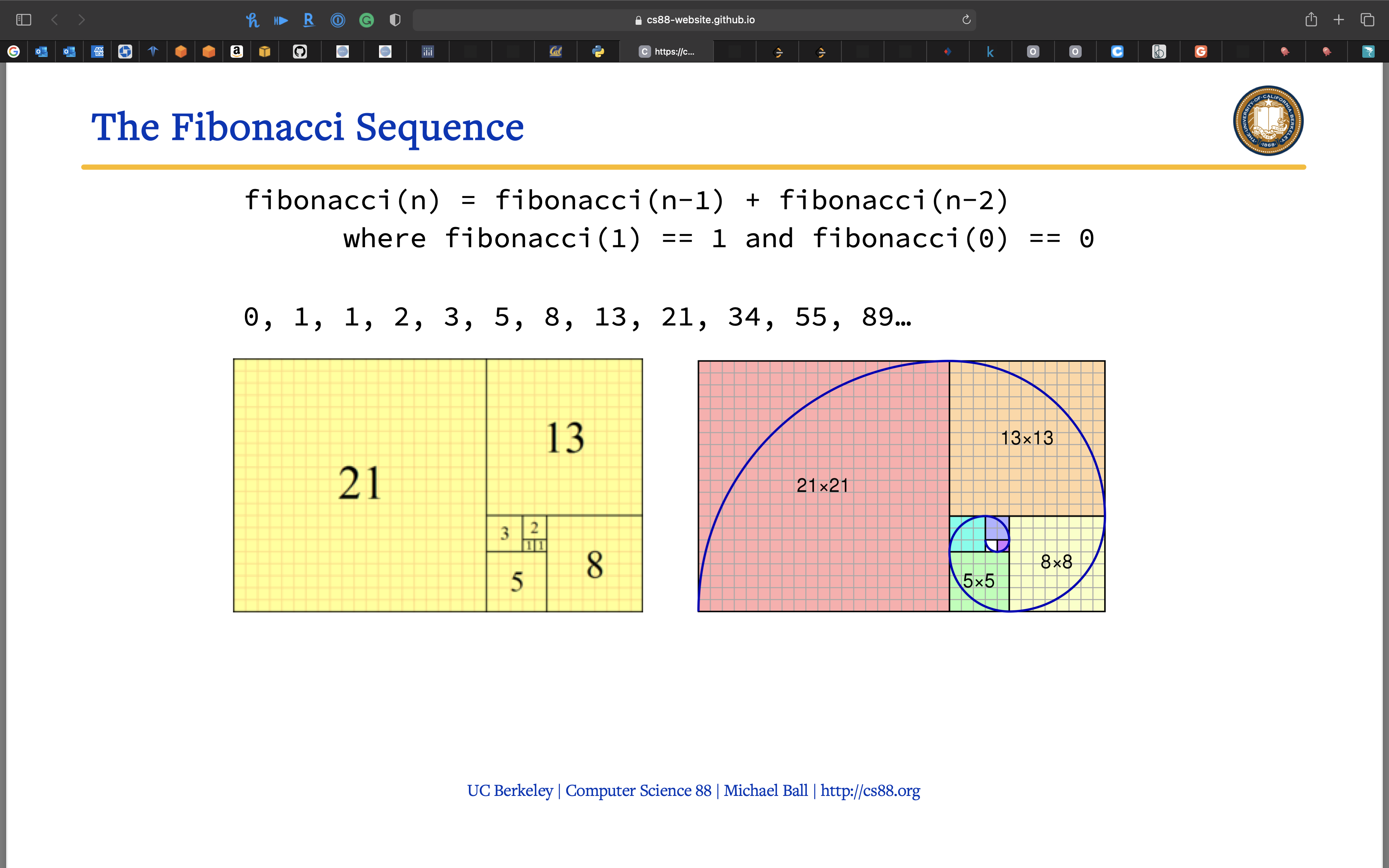
Task: Click the privacy shield icon
Action: tap(395, 20)
